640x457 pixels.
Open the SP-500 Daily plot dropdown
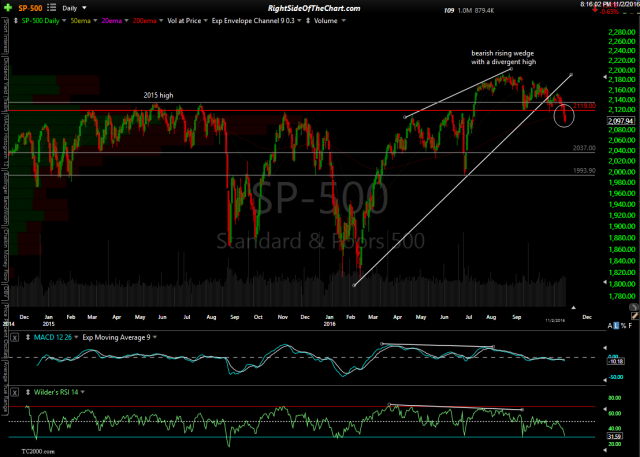click(63, 20)
